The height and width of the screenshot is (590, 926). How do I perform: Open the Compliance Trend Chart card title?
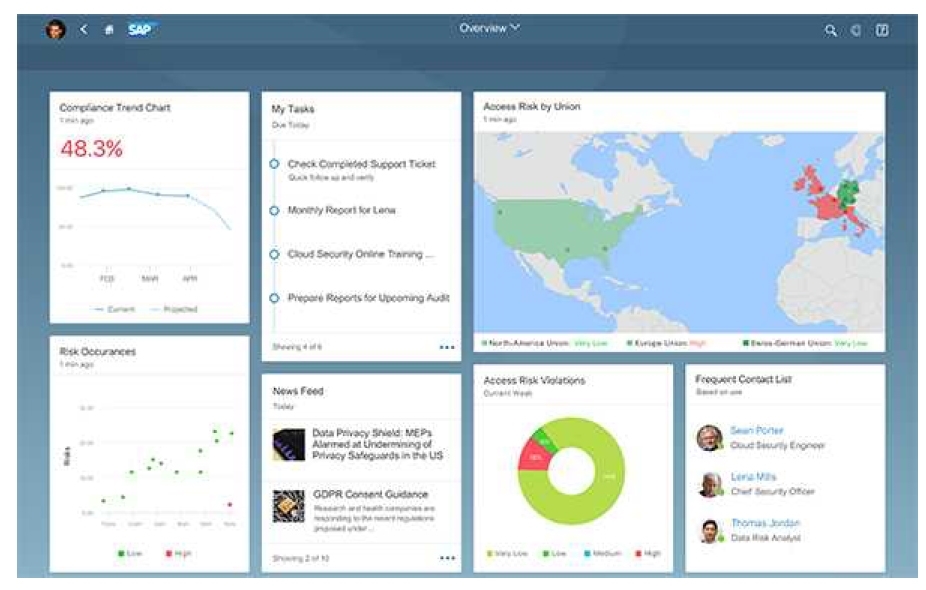click(x=115, y=107)
